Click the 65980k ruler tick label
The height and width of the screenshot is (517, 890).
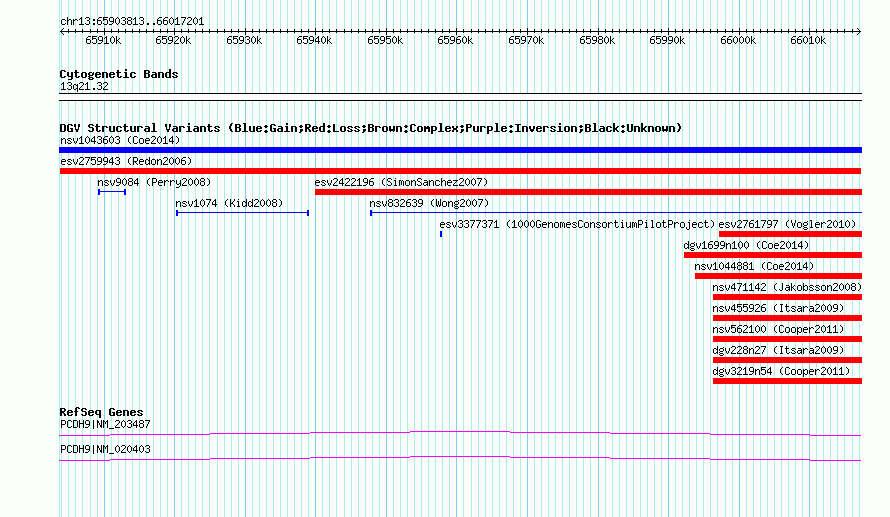click(597, 41)
